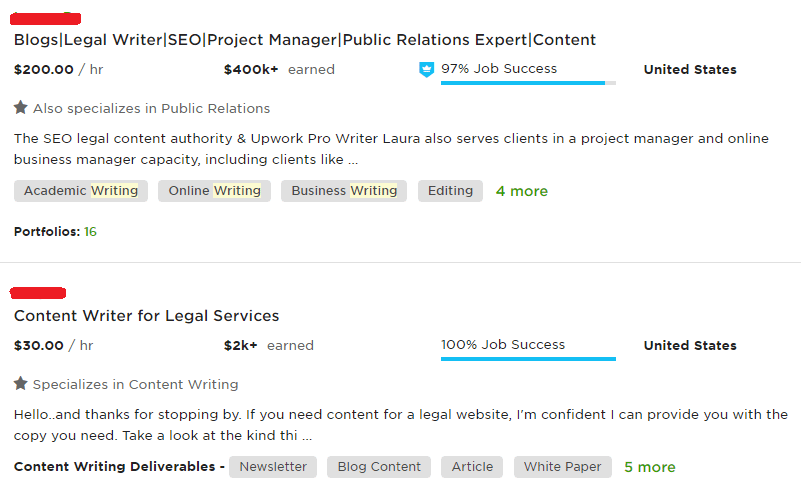This screenshot has height=488, width=801.
Task: Expand the 5 more deliverables link
Action: (650, 467)
